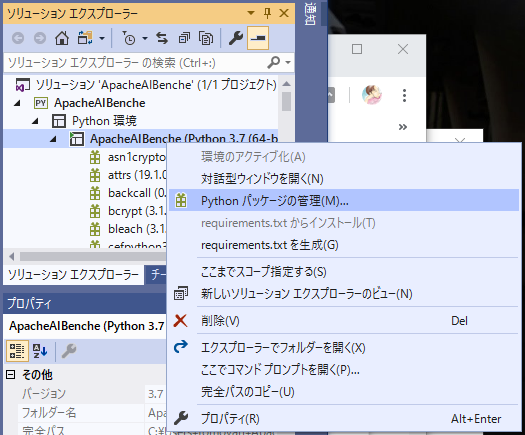Click the Forward navigation arrow in Solution Explorer
This screenshot has width=525, height=435.
click(40, 38)
